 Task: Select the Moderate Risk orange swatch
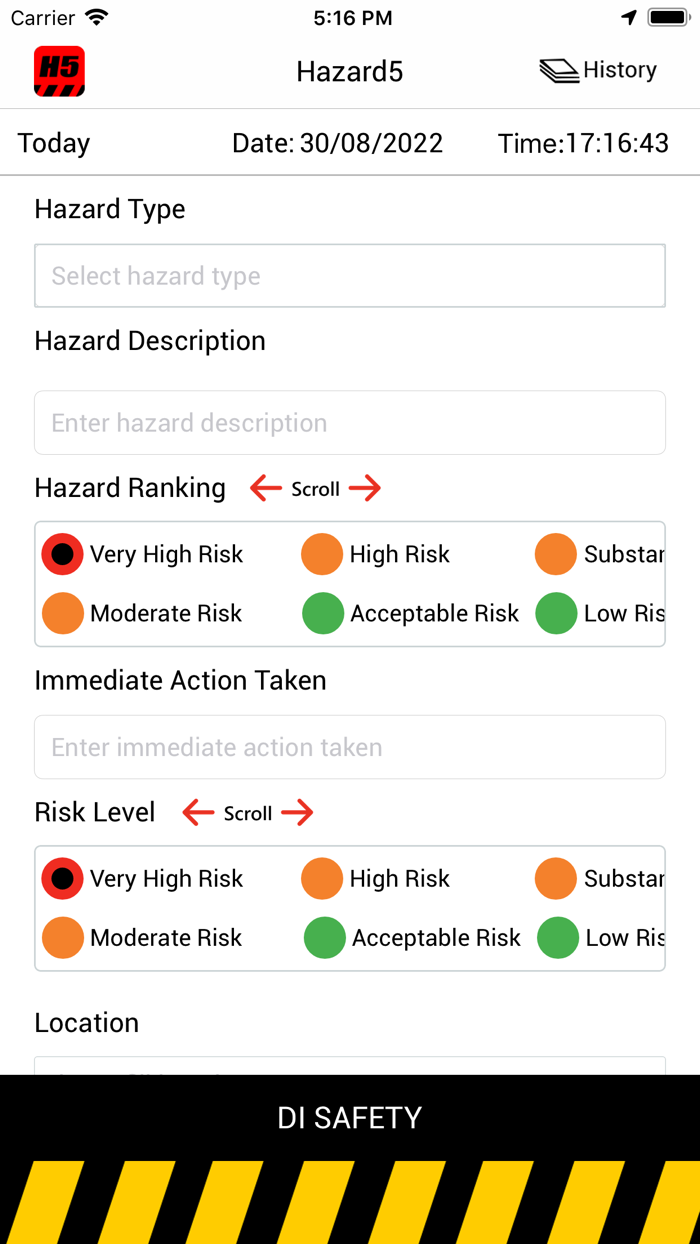coord(62,613)
